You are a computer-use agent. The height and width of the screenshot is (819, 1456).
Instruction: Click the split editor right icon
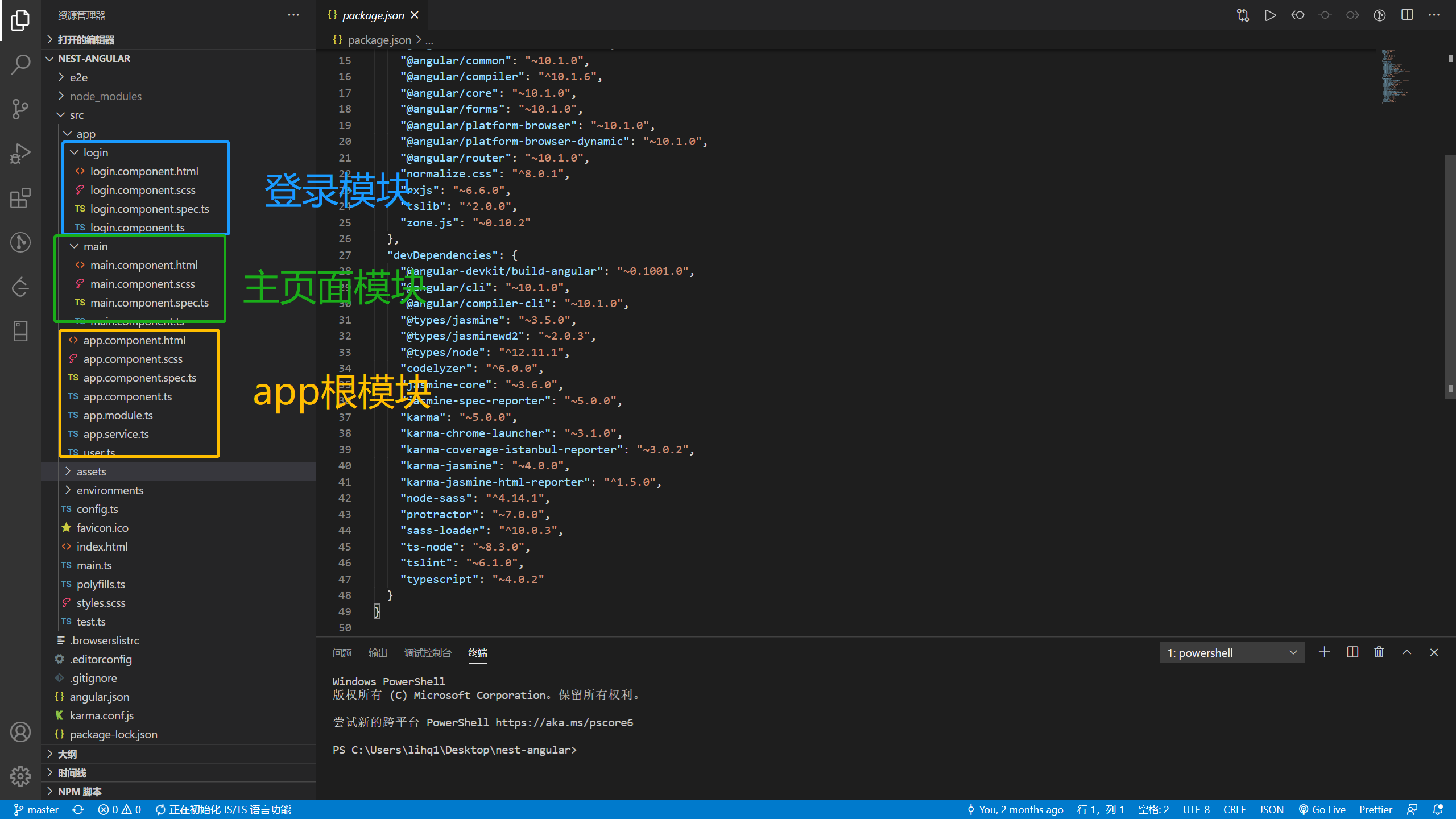click(1407, 15)
